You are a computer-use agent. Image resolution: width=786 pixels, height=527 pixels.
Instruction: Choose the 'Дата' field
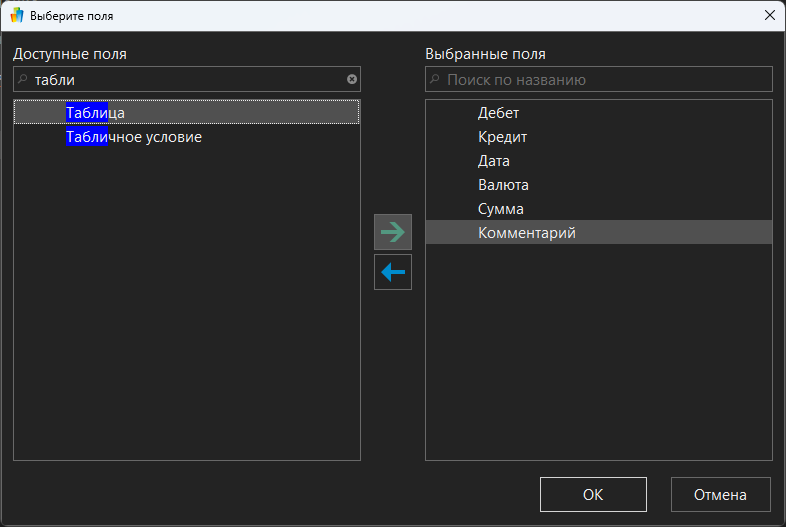494,161
